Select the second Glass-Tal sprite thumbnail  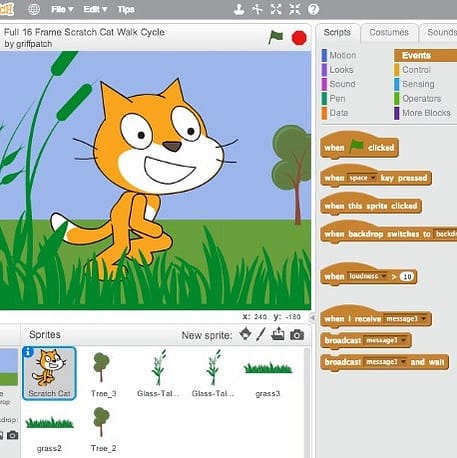click(x=213, y=373)
